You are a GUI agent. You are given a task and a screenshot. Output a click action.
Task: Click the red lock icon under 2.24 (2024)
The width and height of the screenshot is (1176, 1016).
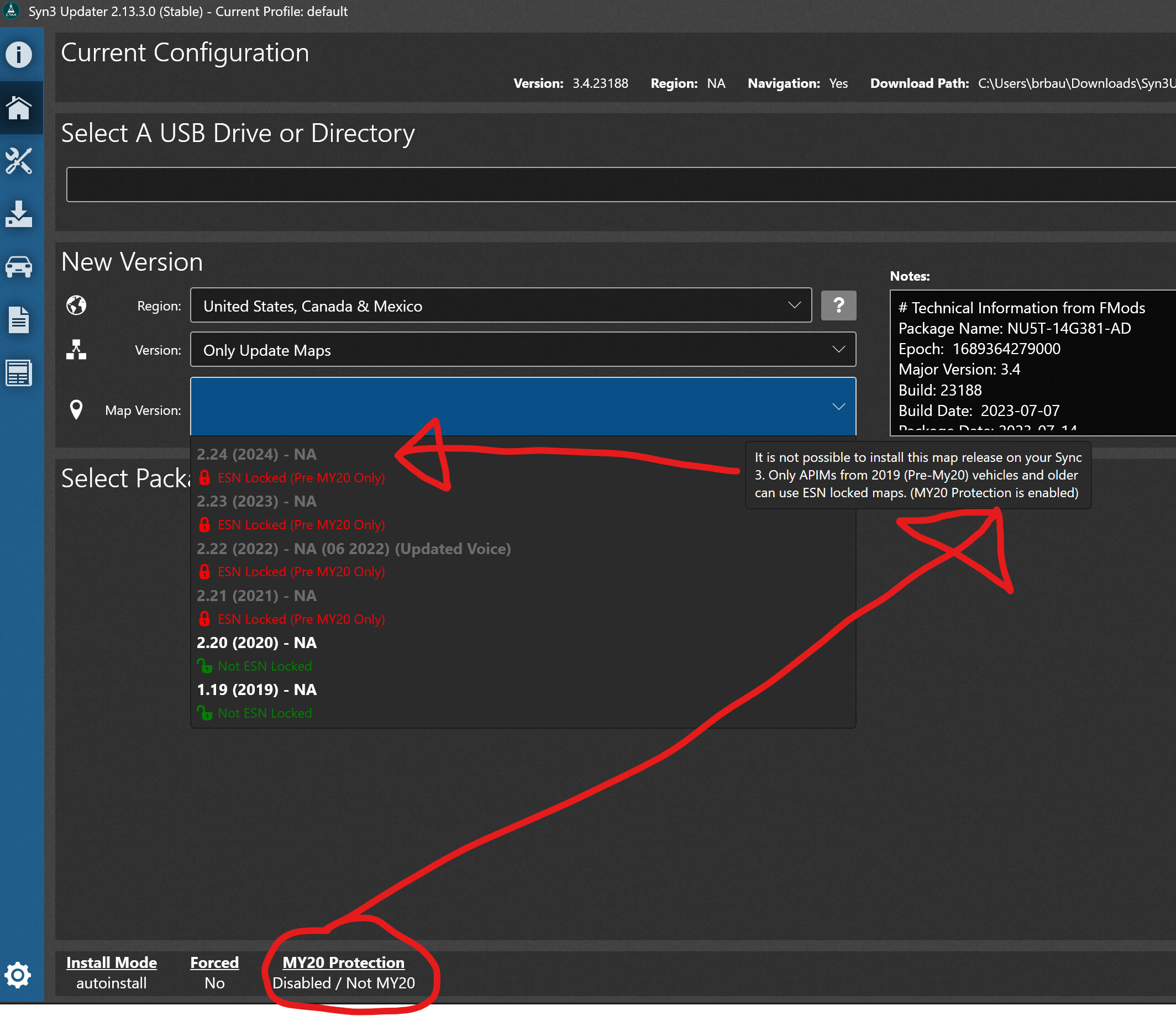point(205,478)
